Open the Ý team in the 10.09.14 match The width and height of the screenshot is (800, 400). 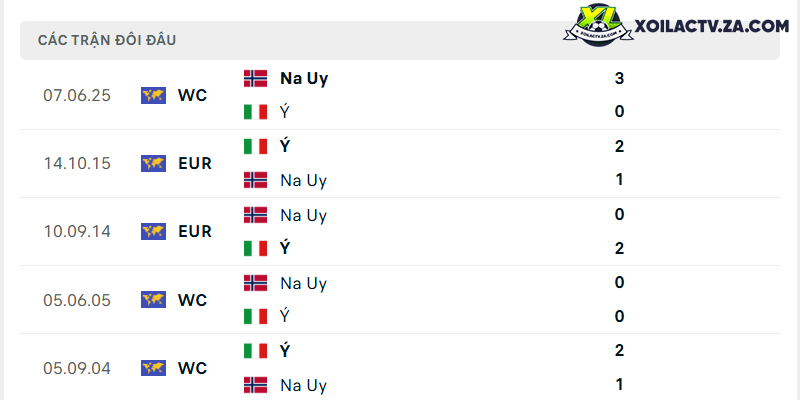285,248
